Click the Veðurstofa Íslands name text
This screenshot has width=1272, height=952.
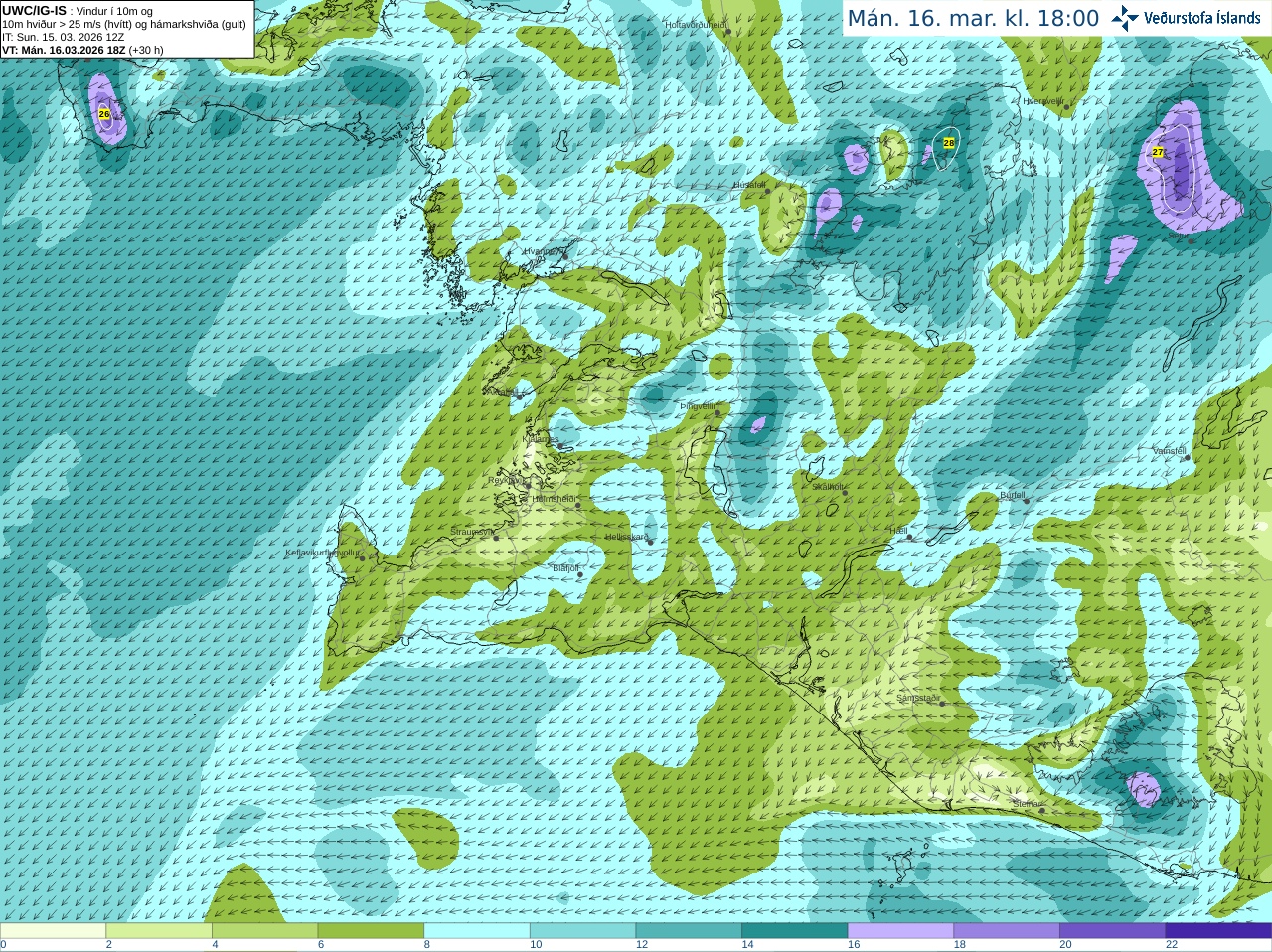coord(1201,18)
